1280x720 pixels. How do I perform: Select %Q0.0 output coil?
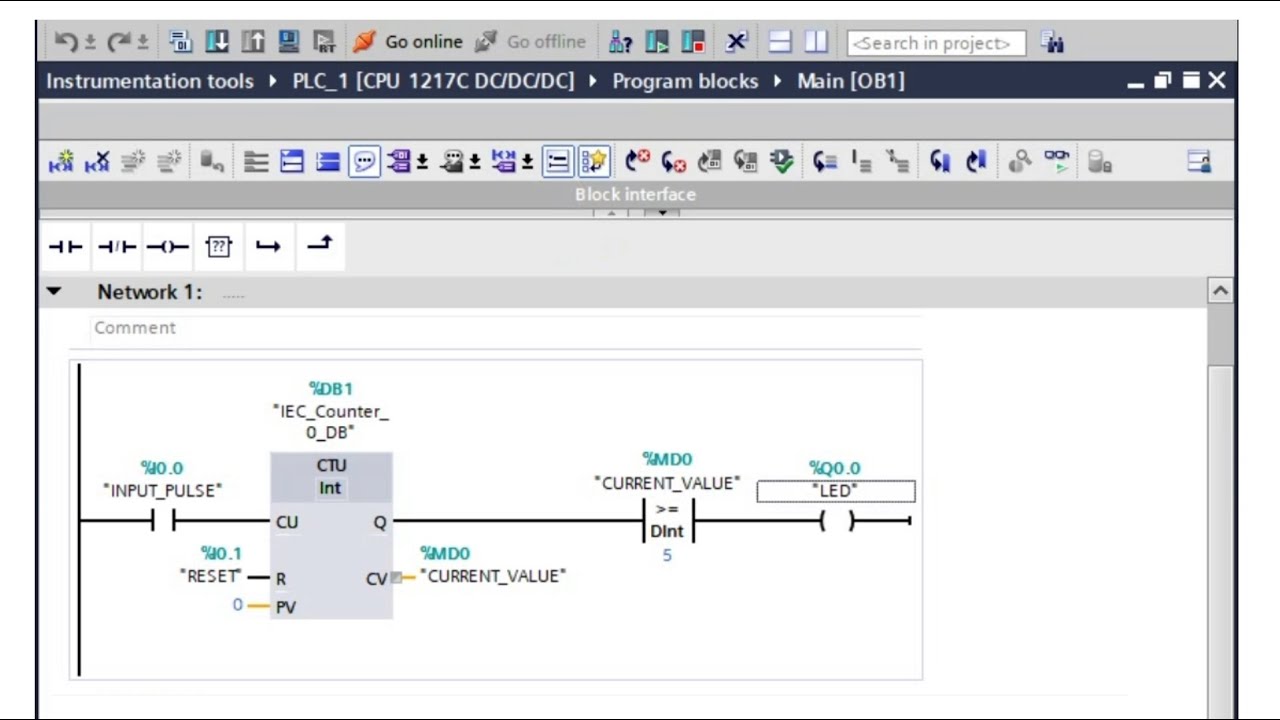837,521
